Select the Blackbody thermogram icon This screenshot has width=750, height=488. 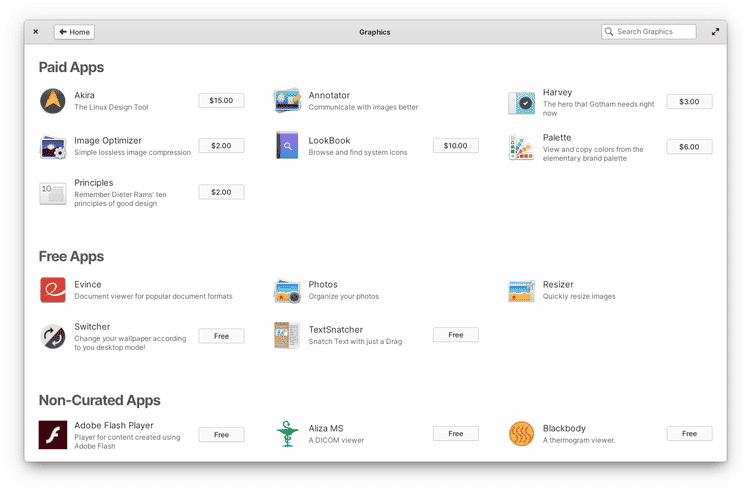(521, 434)
